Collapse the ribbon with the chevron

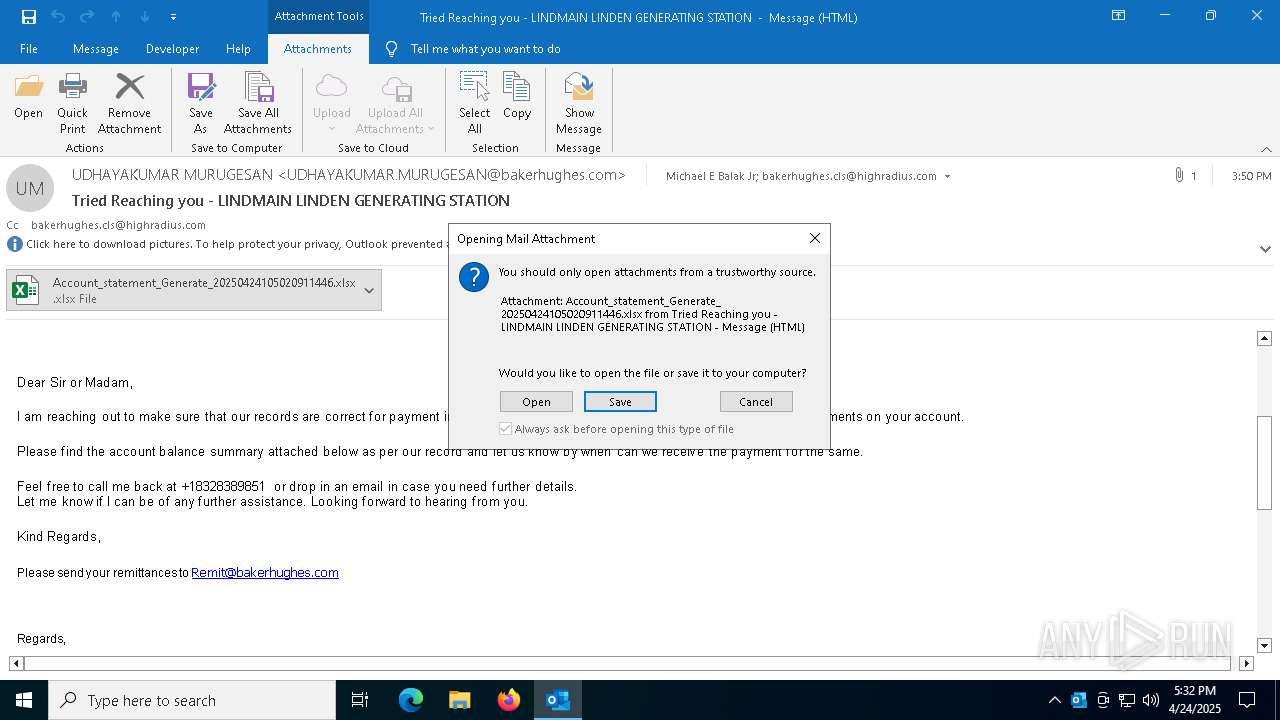tap(1266, 149)
